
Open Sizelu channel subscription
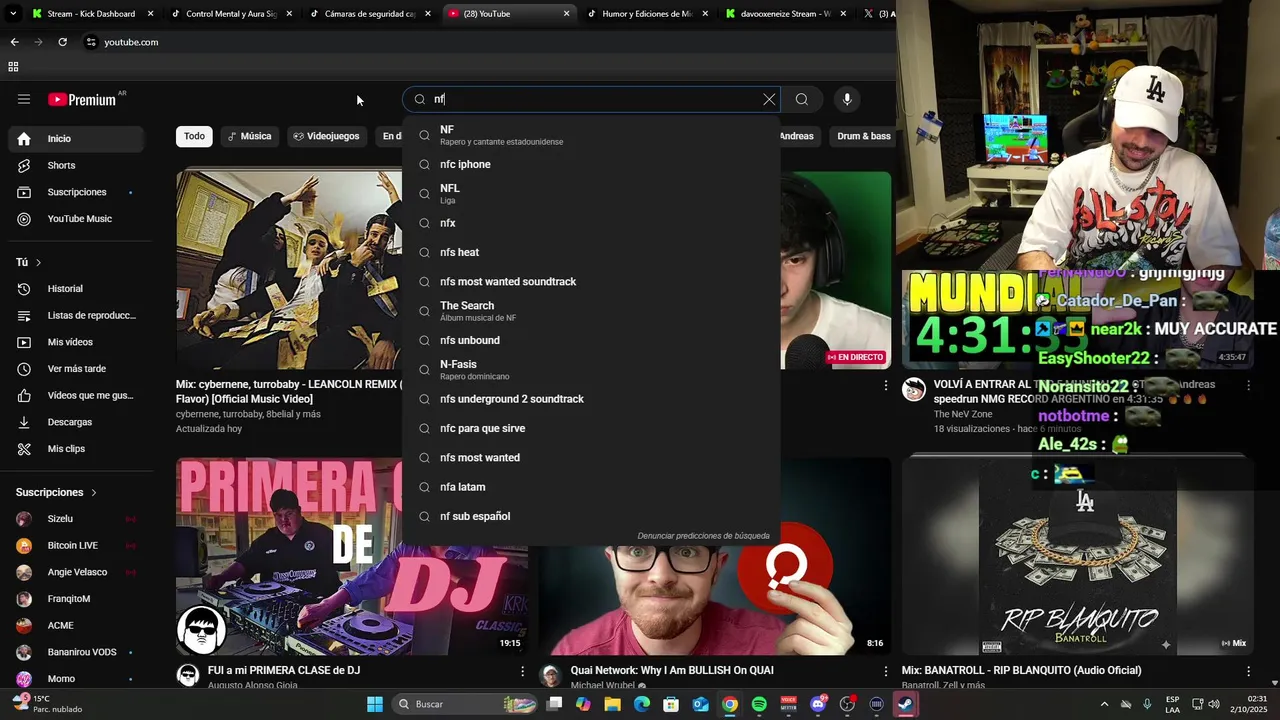click(x=76, y=519)
